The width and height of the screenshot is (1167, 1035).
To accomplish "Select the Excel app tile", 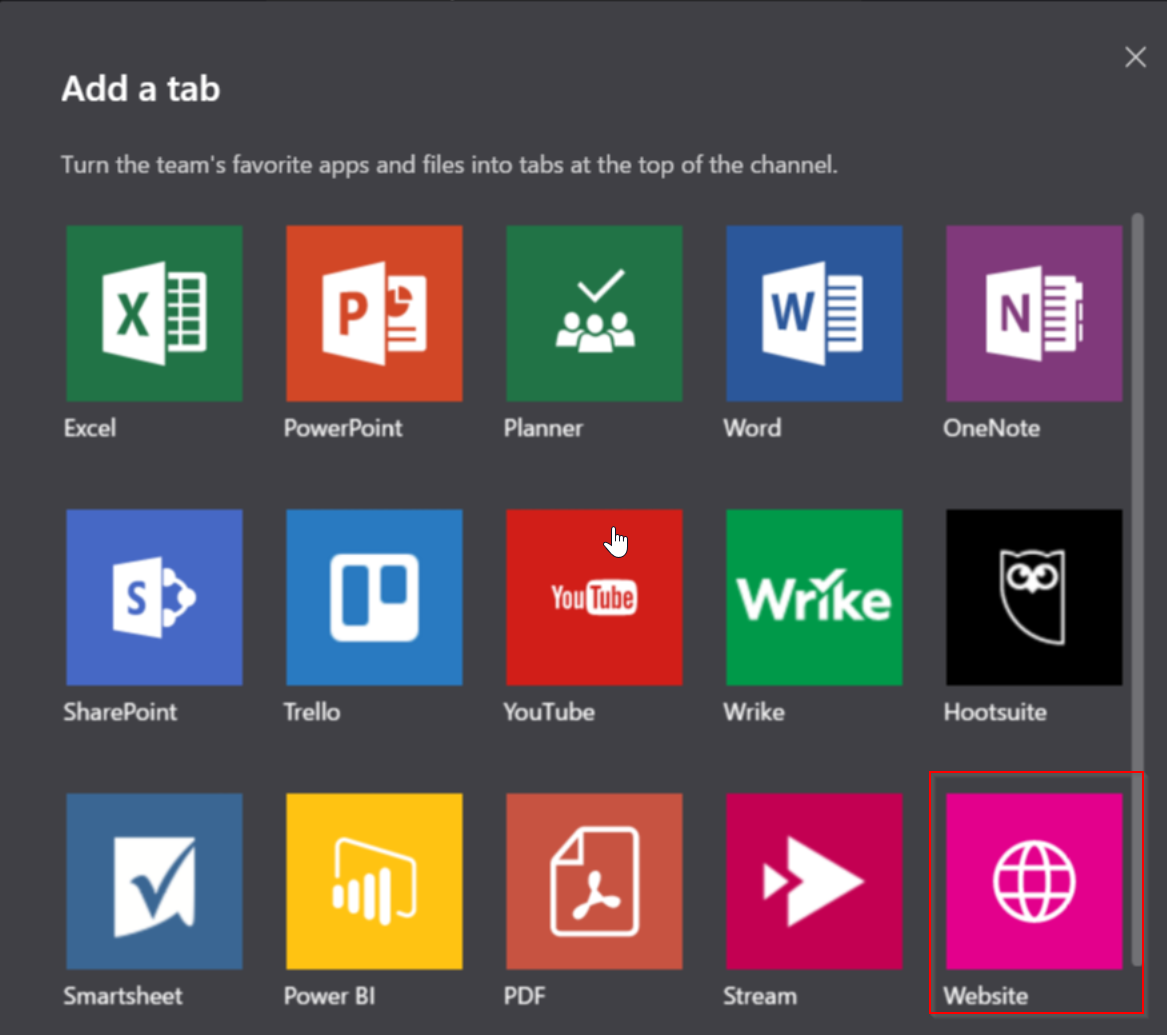I will pyautogui.click(x=154, y=313).
